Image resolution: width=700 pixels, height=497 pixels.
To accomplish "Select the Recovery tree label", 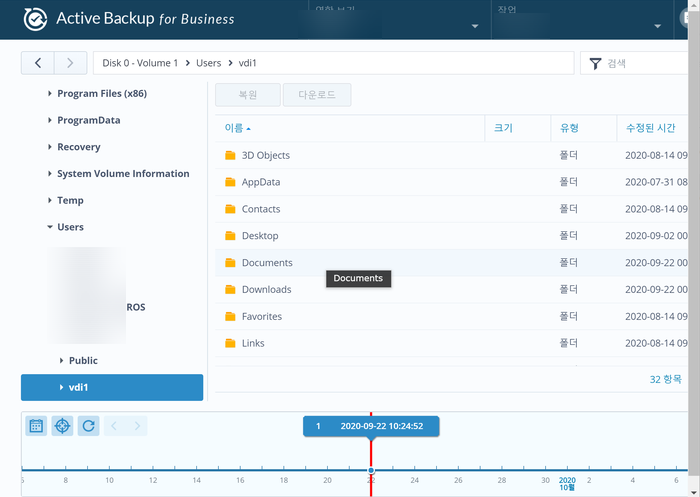I will (x=79, y=147).
